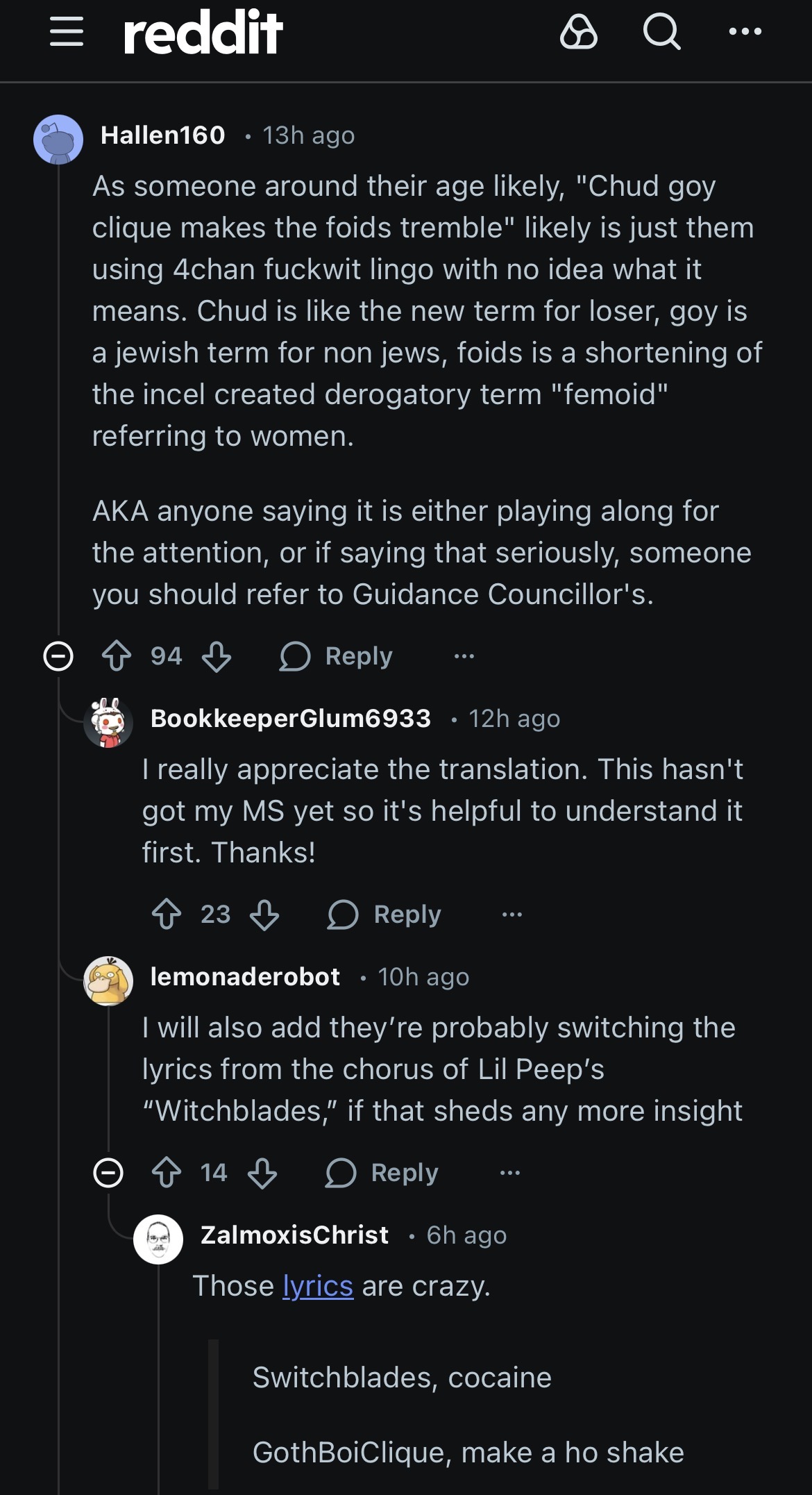812x1495 pixels.
Task: Collapse lemonaderobot's comment thread
Action: 108,1173
